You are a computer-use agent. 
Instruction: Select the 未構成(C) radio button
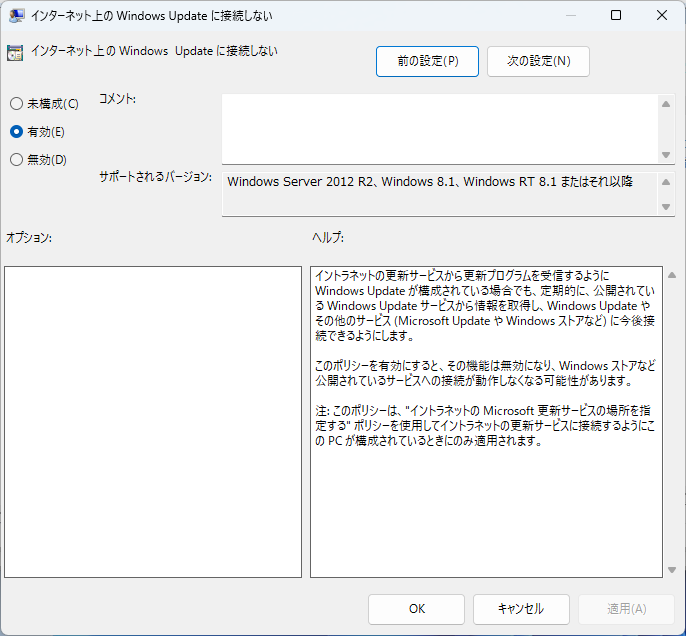coord(16,104)
